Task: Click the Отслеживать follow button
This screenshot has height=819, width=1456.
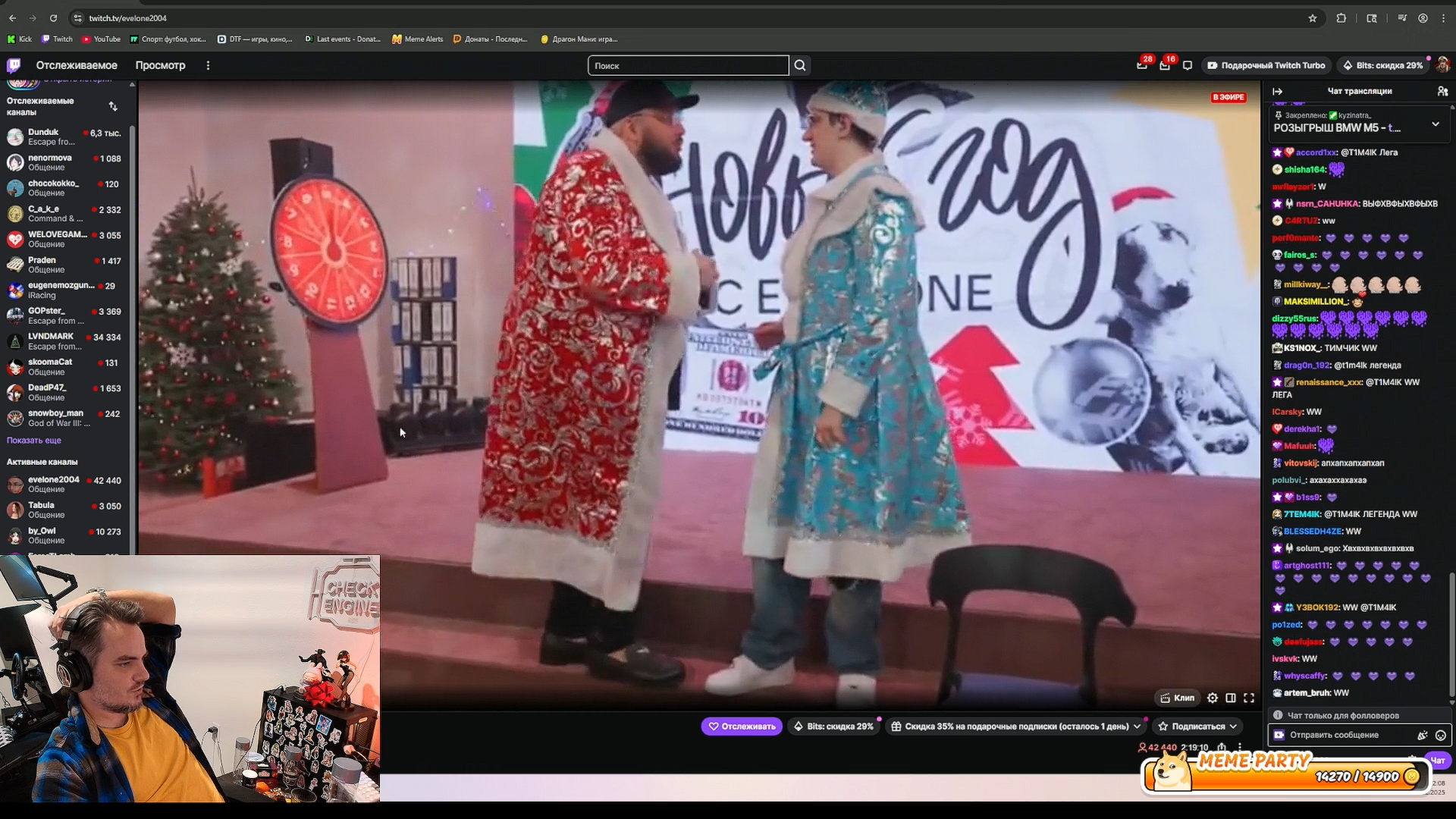Action: pos(742,726)
